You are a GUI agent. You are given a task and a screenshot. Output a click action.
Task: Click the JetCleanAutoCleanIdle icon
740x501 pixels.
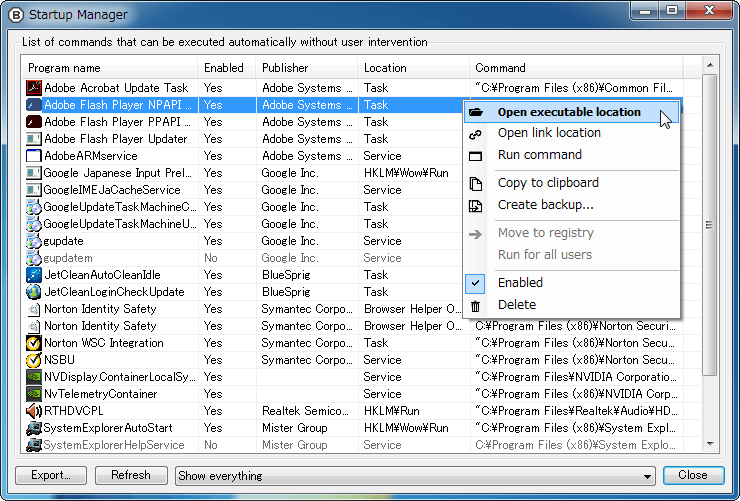coord(34,275)
